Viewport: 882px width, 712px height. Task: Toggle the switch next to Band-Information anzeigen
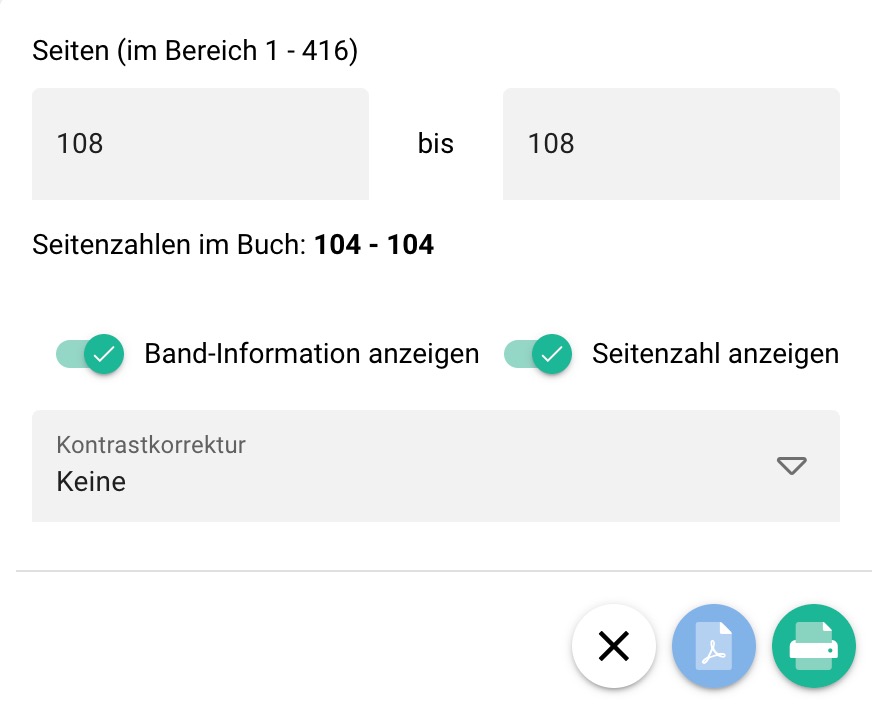pyautogui.click(x=89, y=354)
